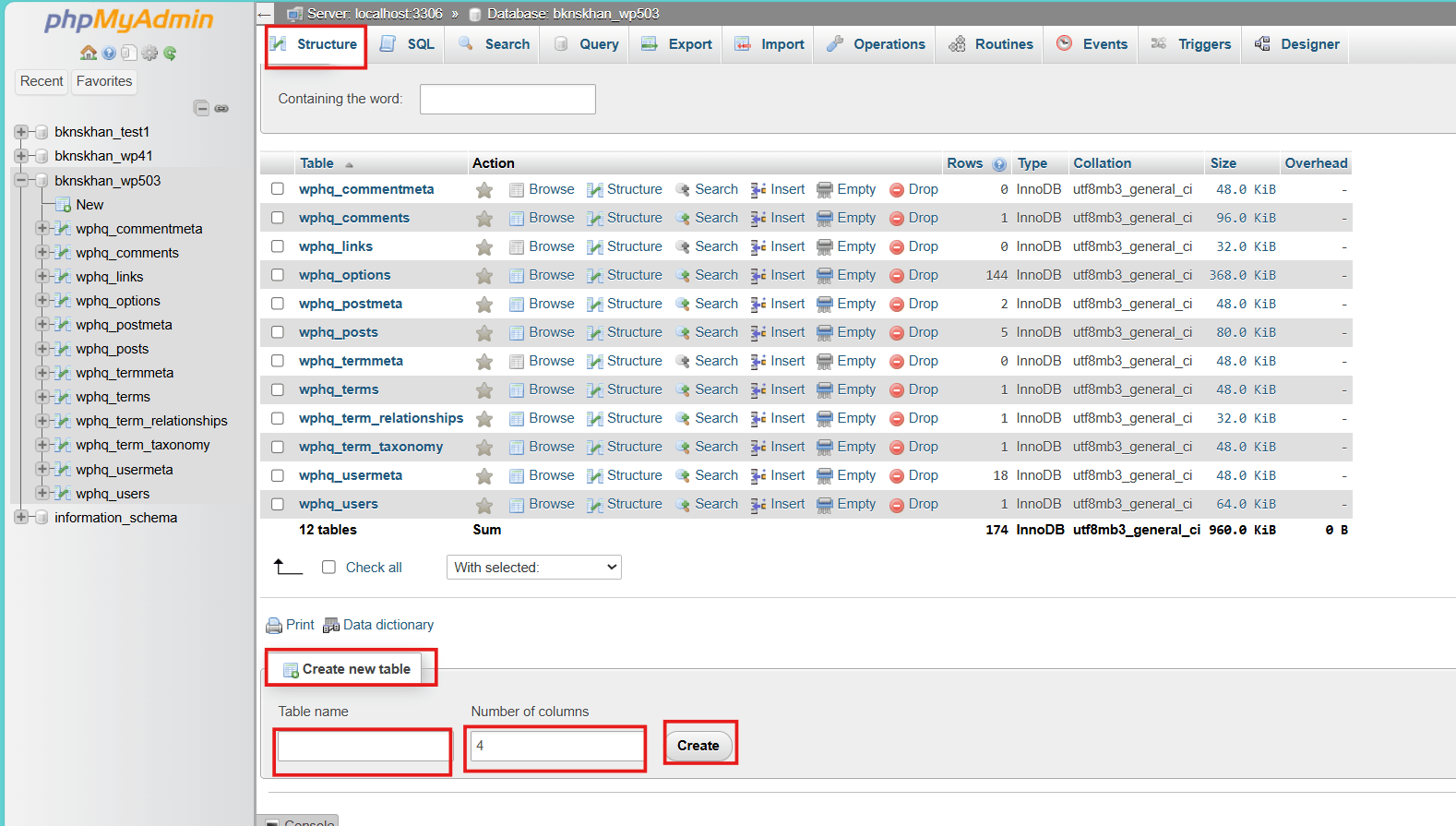Collapse the bknskhan_wp503 database node
This screenshot has height=826, width=1456.
(x=20, y=181)
